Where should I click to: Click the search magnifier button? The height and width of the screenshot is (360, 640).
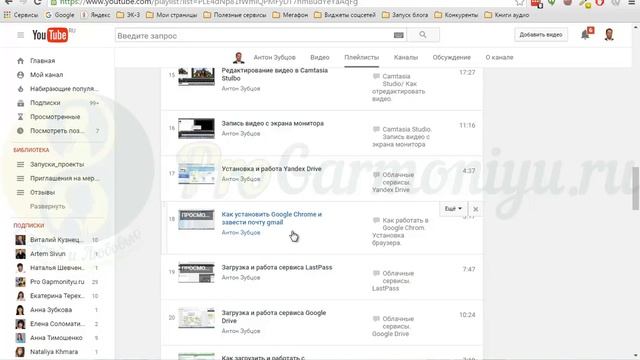[423, 35]
